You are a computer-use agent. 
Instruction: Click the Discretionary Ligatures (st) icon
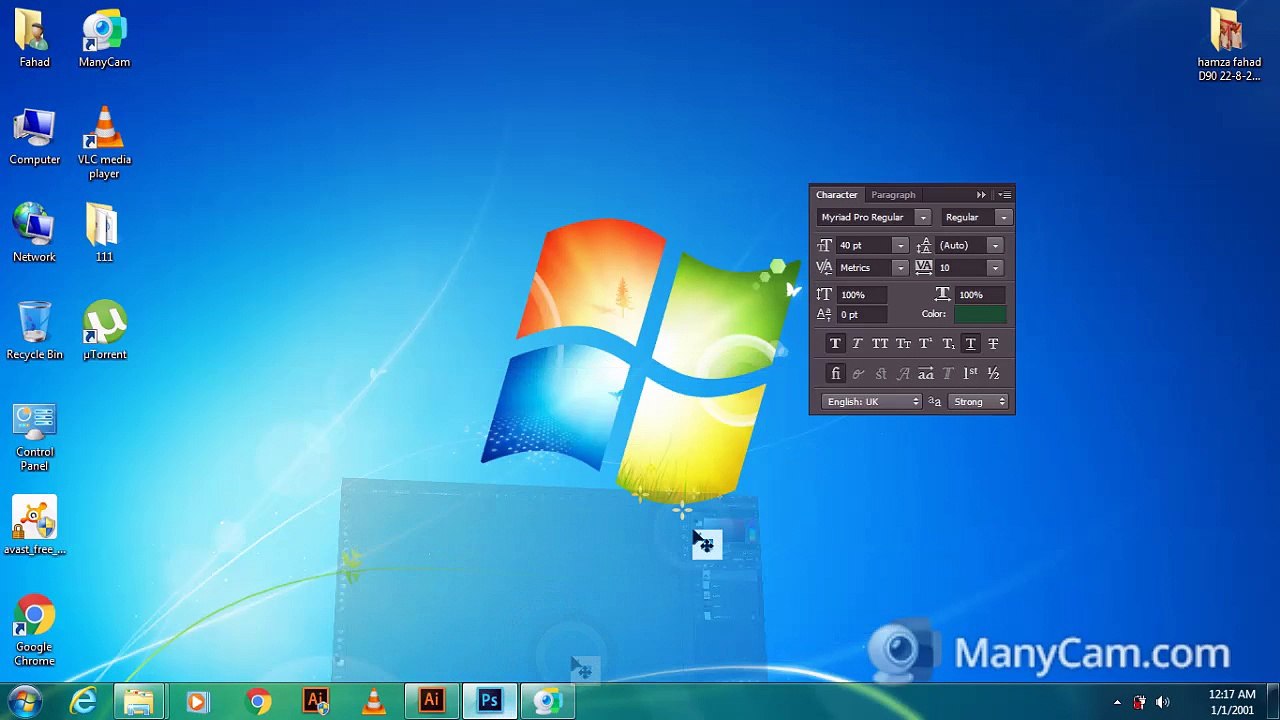pos(880,374)
